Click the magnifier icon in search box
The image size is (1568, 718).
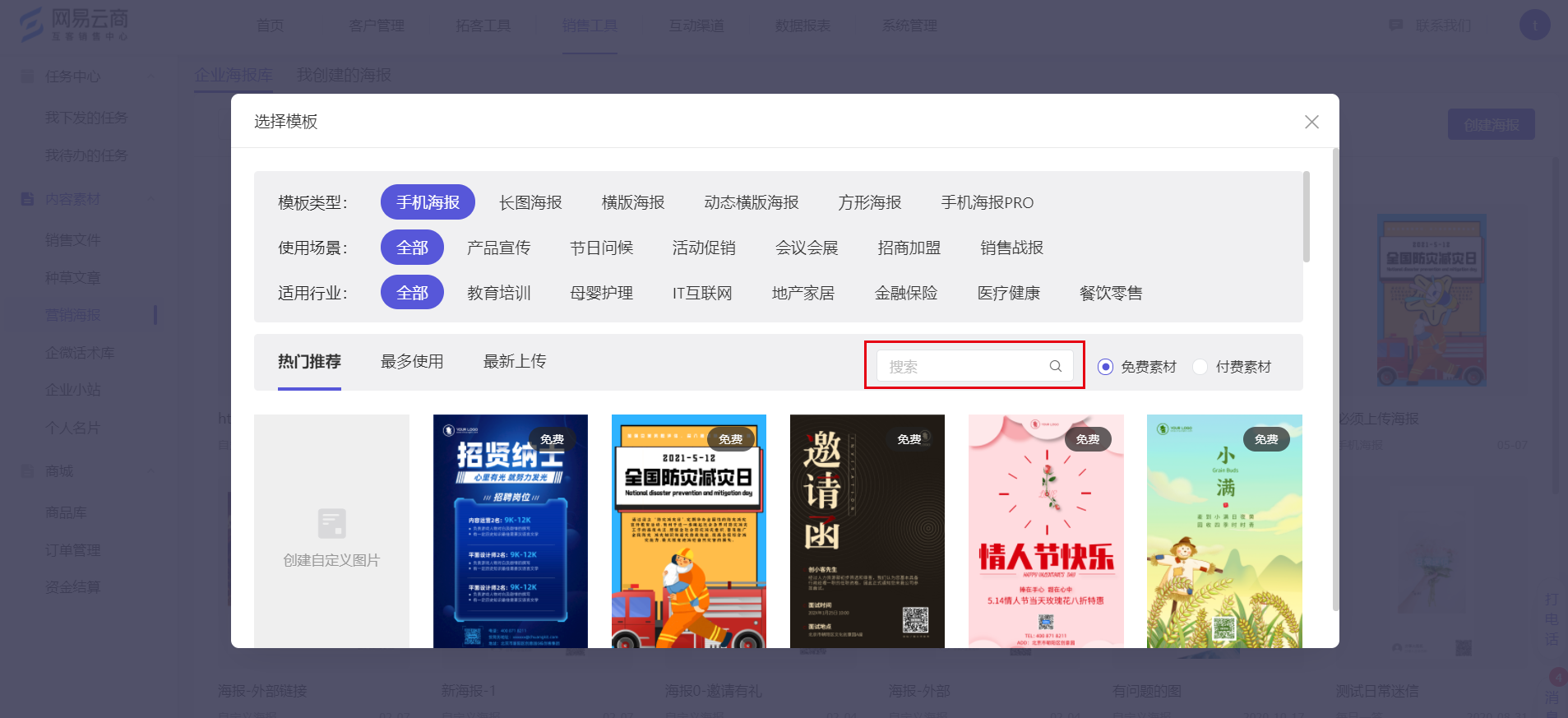point(1055,366)
